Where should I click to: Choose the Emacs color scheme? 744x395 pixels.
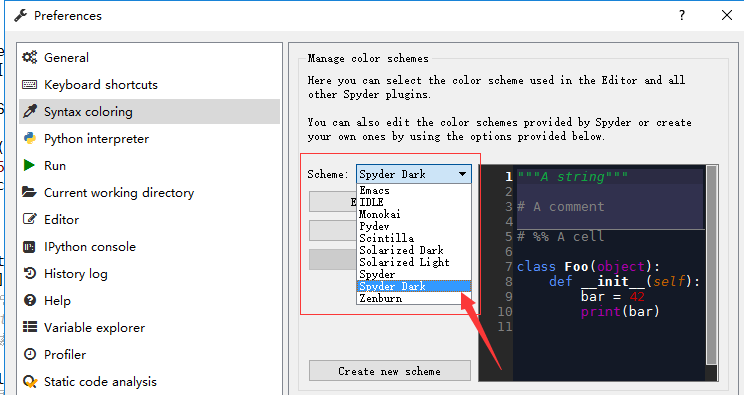414,190
